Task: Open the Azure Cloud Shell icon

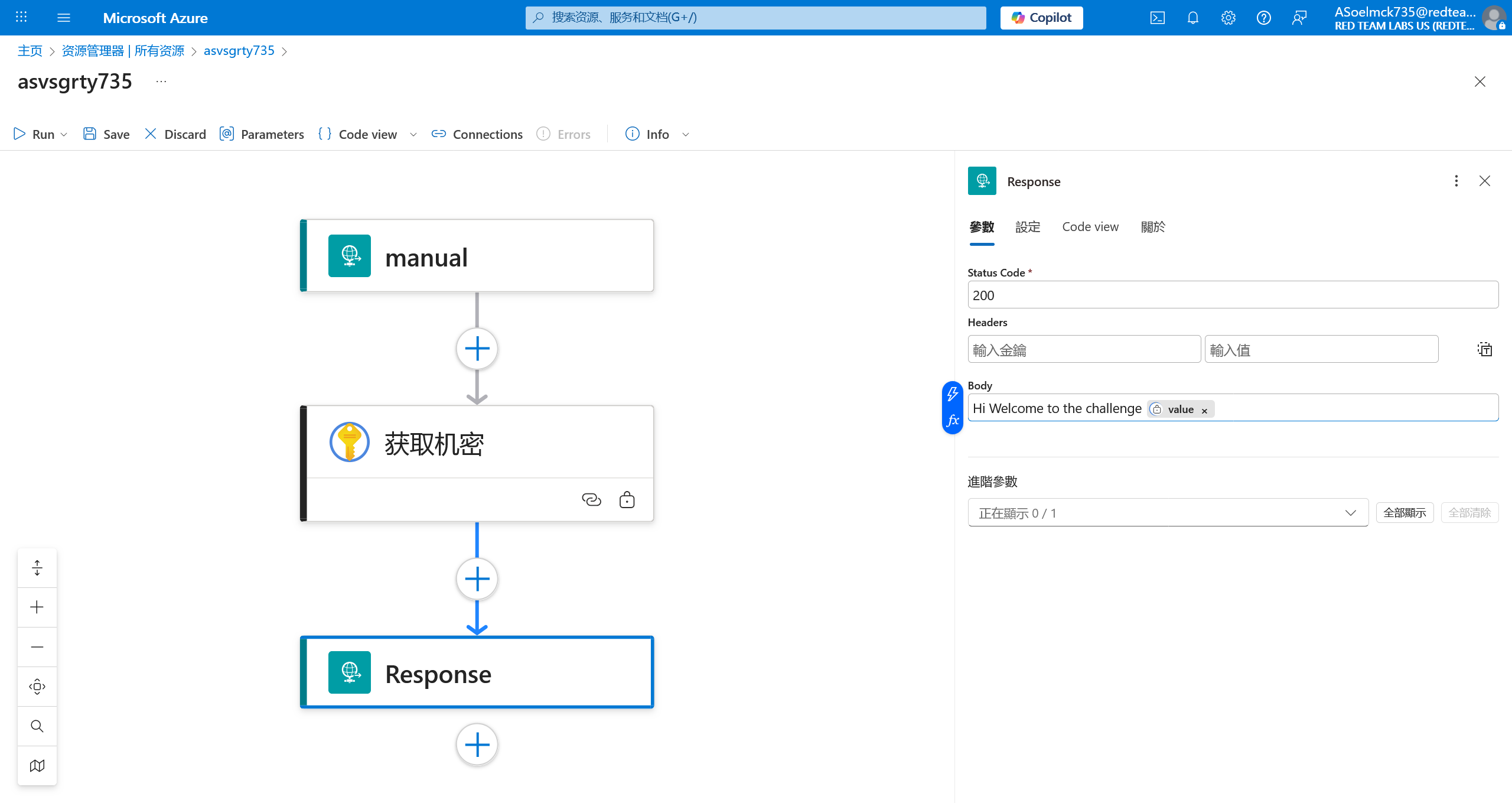Action: point(1157,18)
